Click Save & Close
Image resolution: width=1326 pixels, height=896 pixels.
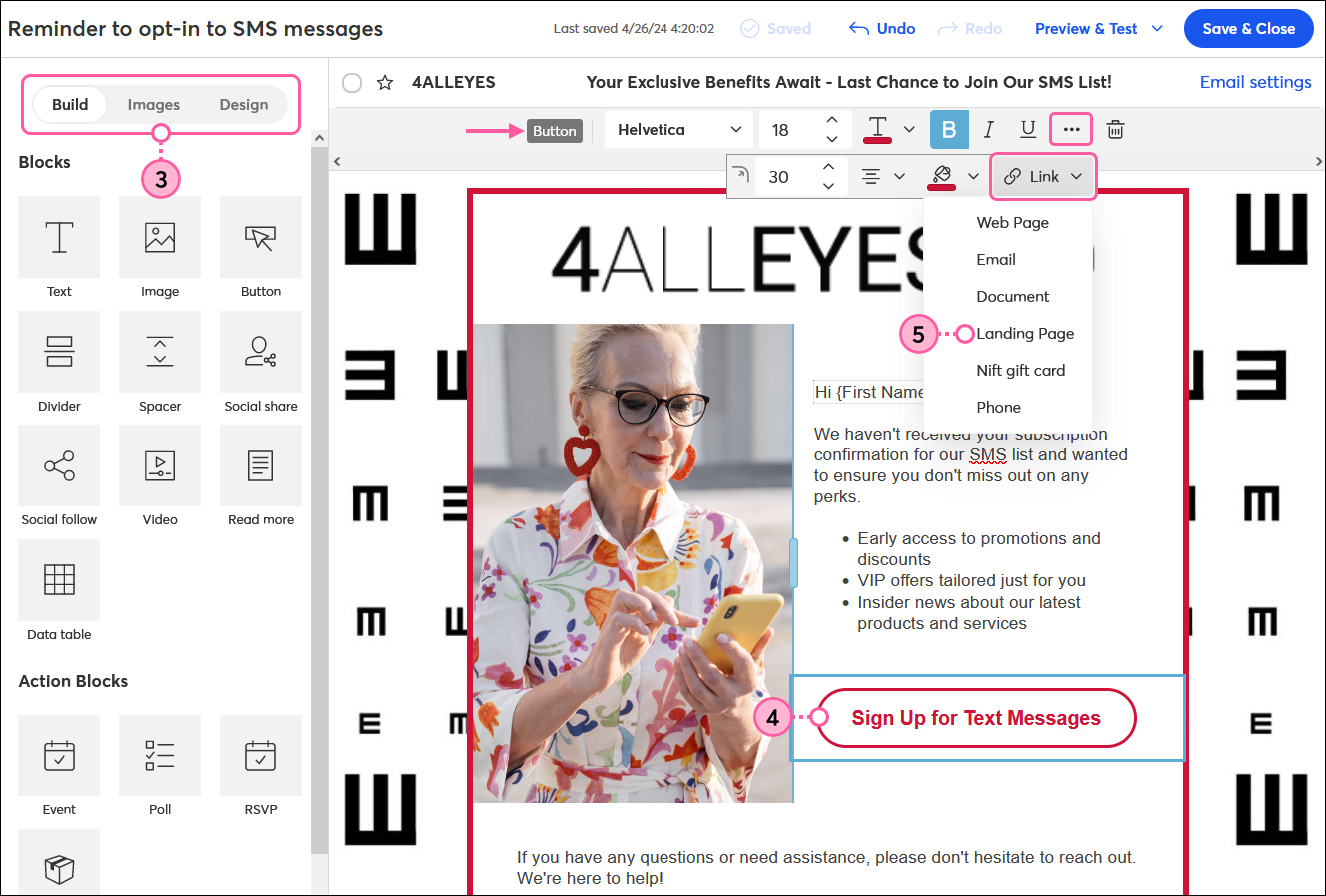[x=1248, y=28]
